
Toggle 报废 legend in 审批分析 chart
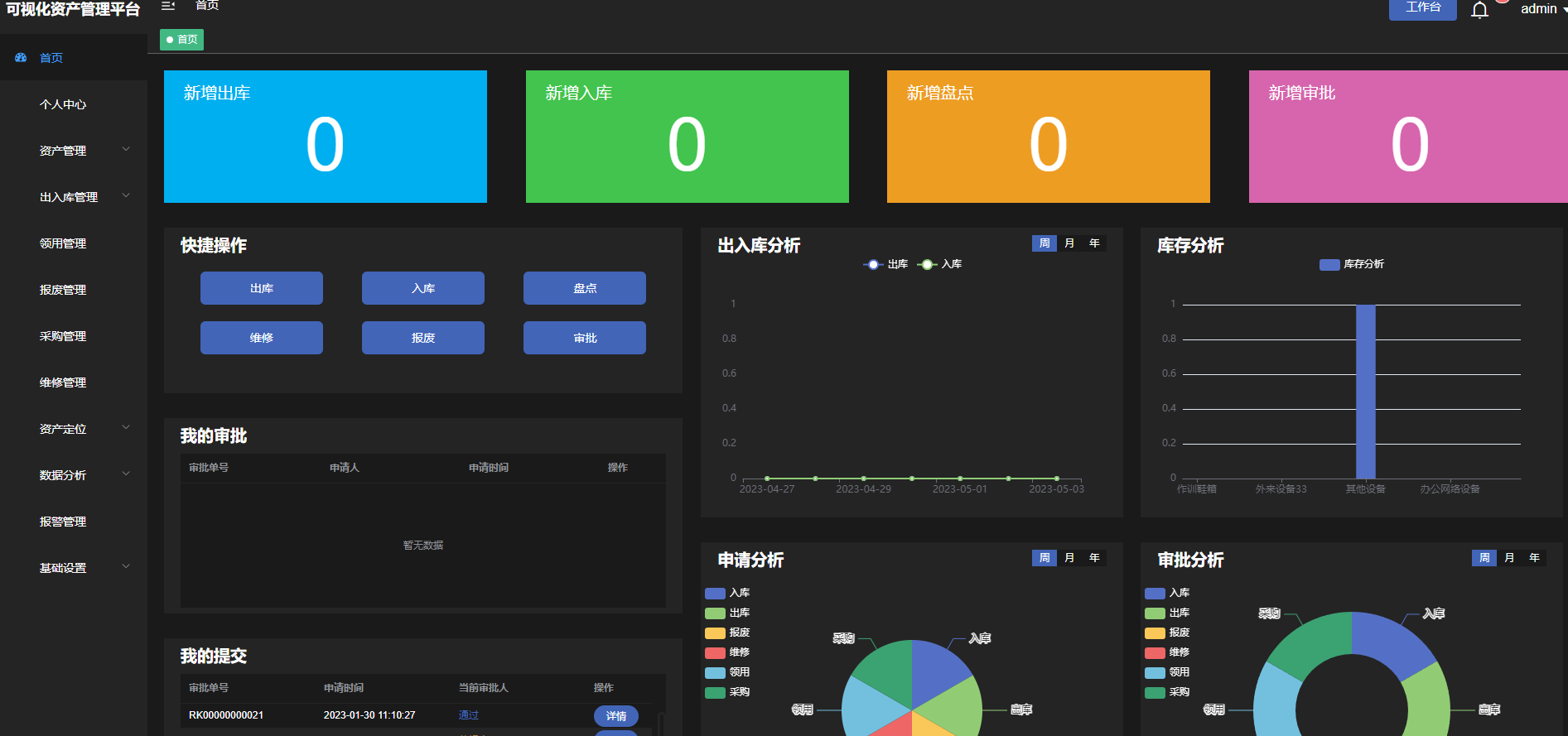coord(1167,633)
